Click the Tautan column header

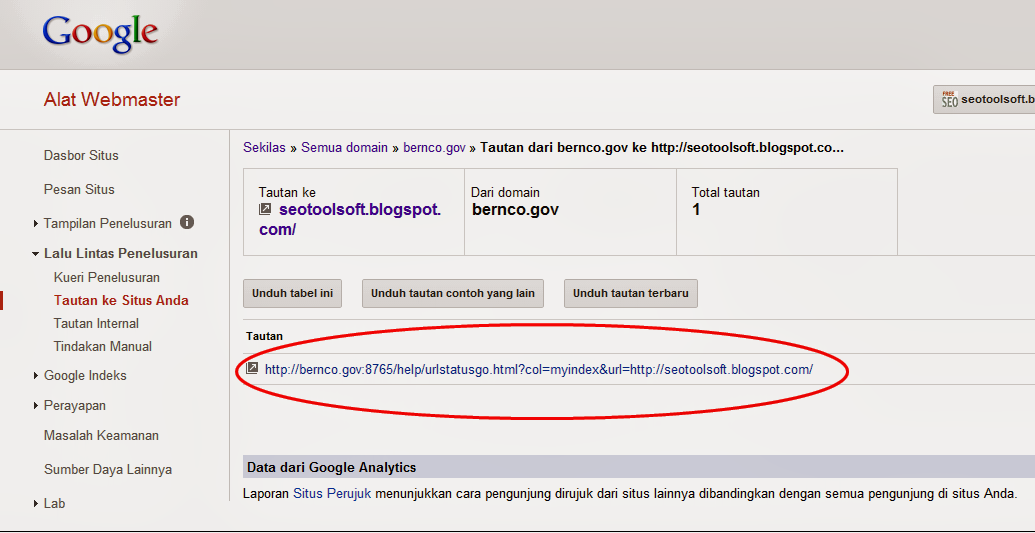[x=264, y=336]
